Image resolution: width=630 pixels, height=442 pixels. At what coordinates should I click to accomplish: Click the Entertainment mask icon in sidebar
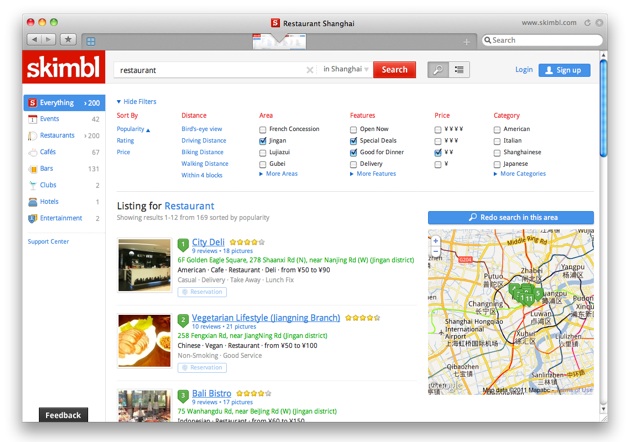click(x=33, y=218)
